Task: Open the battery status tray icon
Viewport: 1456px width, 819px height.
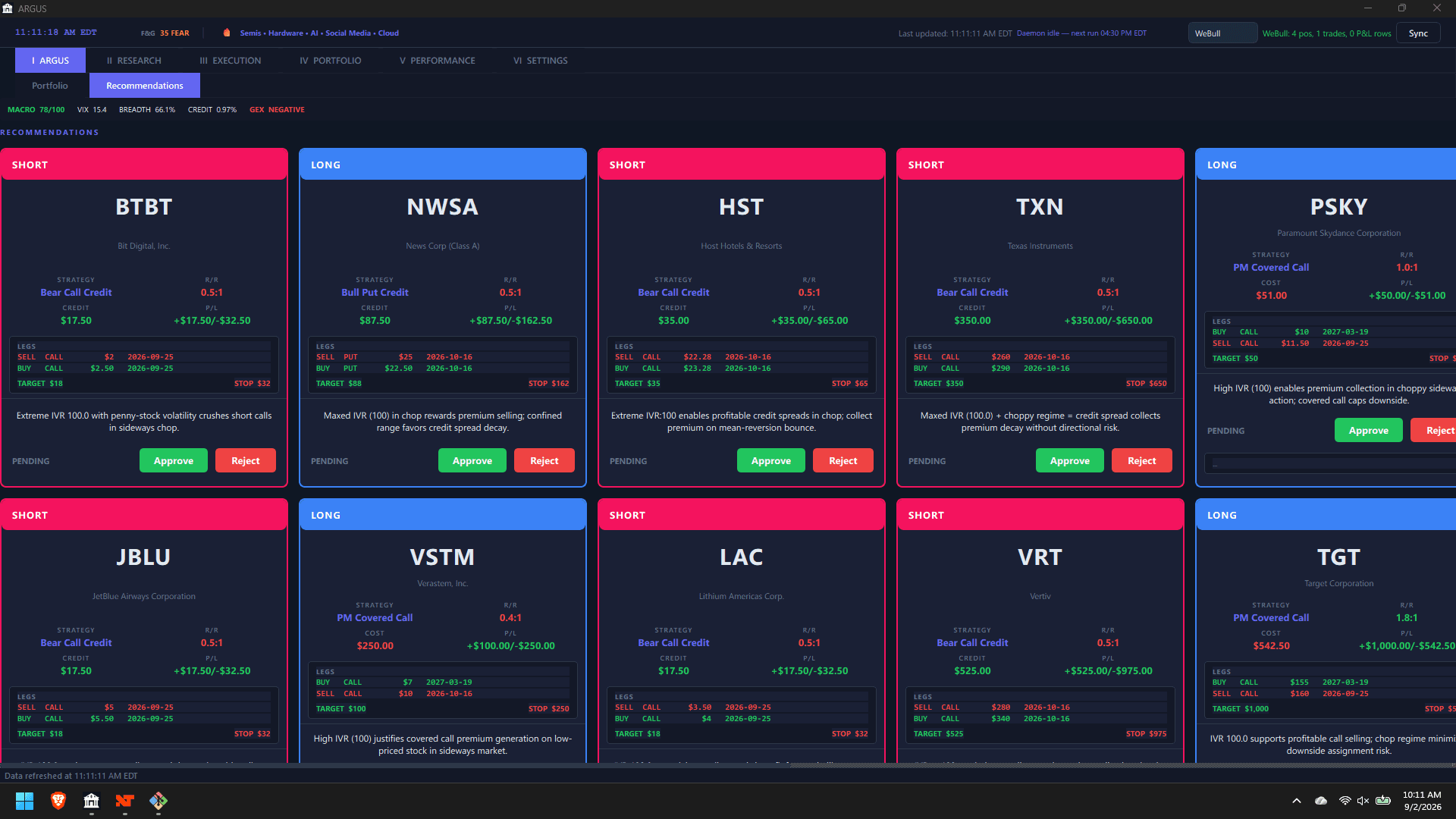Action: pos(1383,801)
